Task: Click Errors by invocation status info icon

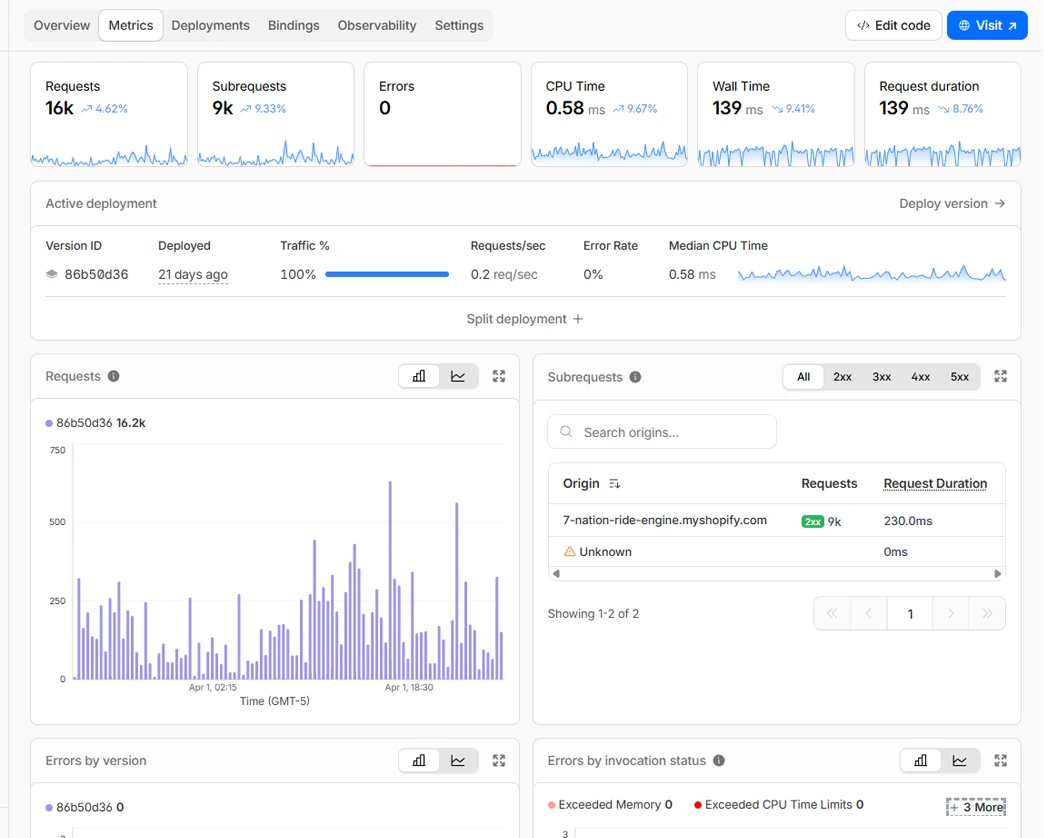Action: click(718, 761)
